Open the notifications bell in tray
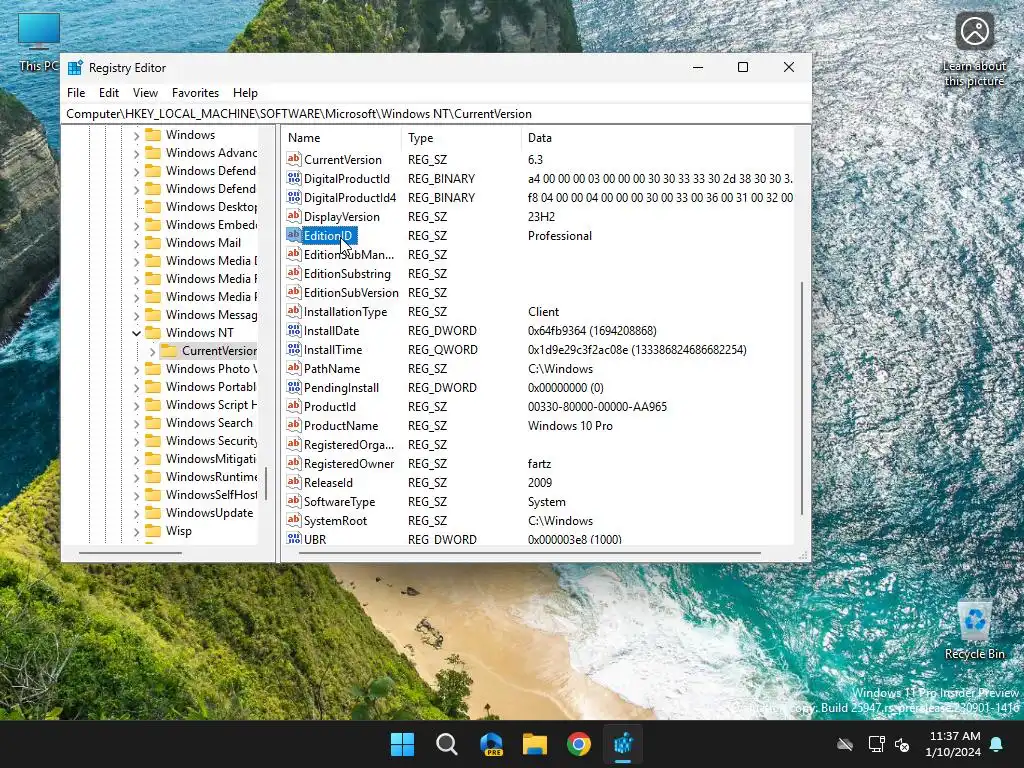 (x=997, y=744)
